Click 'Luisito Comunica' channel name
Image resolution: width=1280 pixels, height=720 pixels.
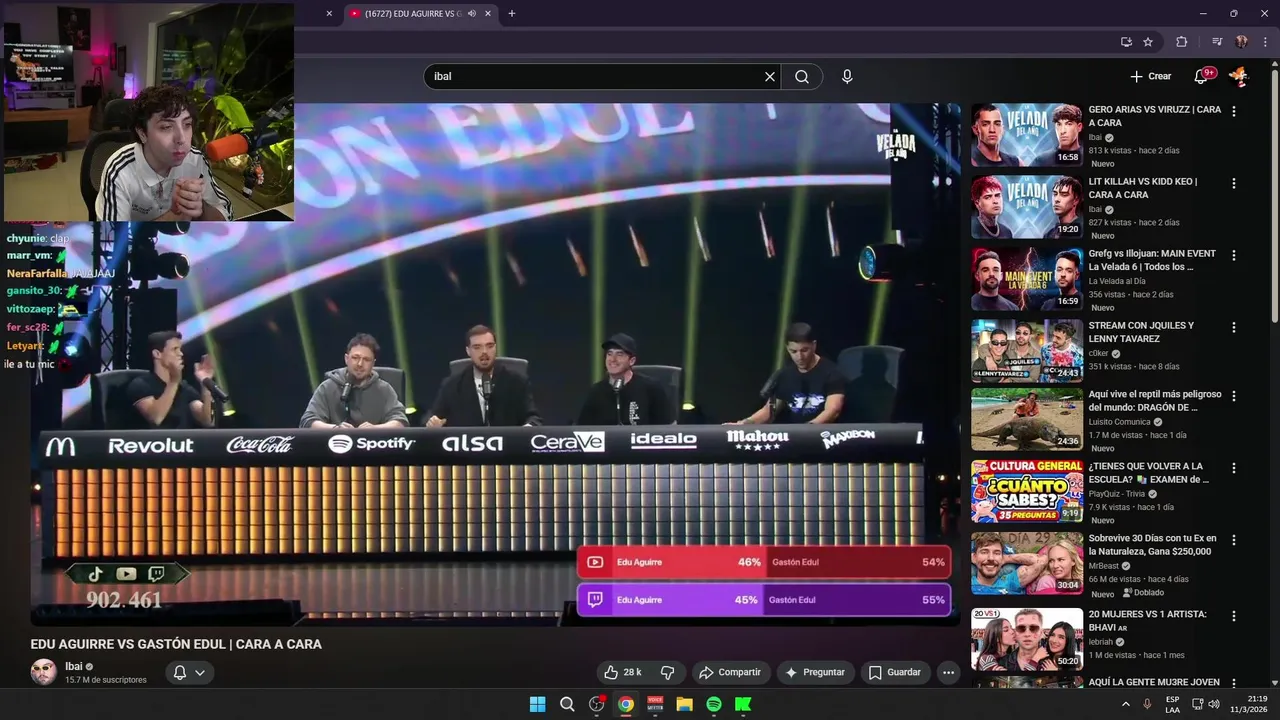coord(1119,422)
